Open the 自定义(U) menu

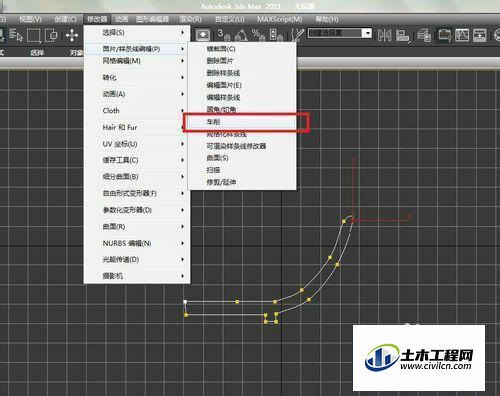click(230, 19)
